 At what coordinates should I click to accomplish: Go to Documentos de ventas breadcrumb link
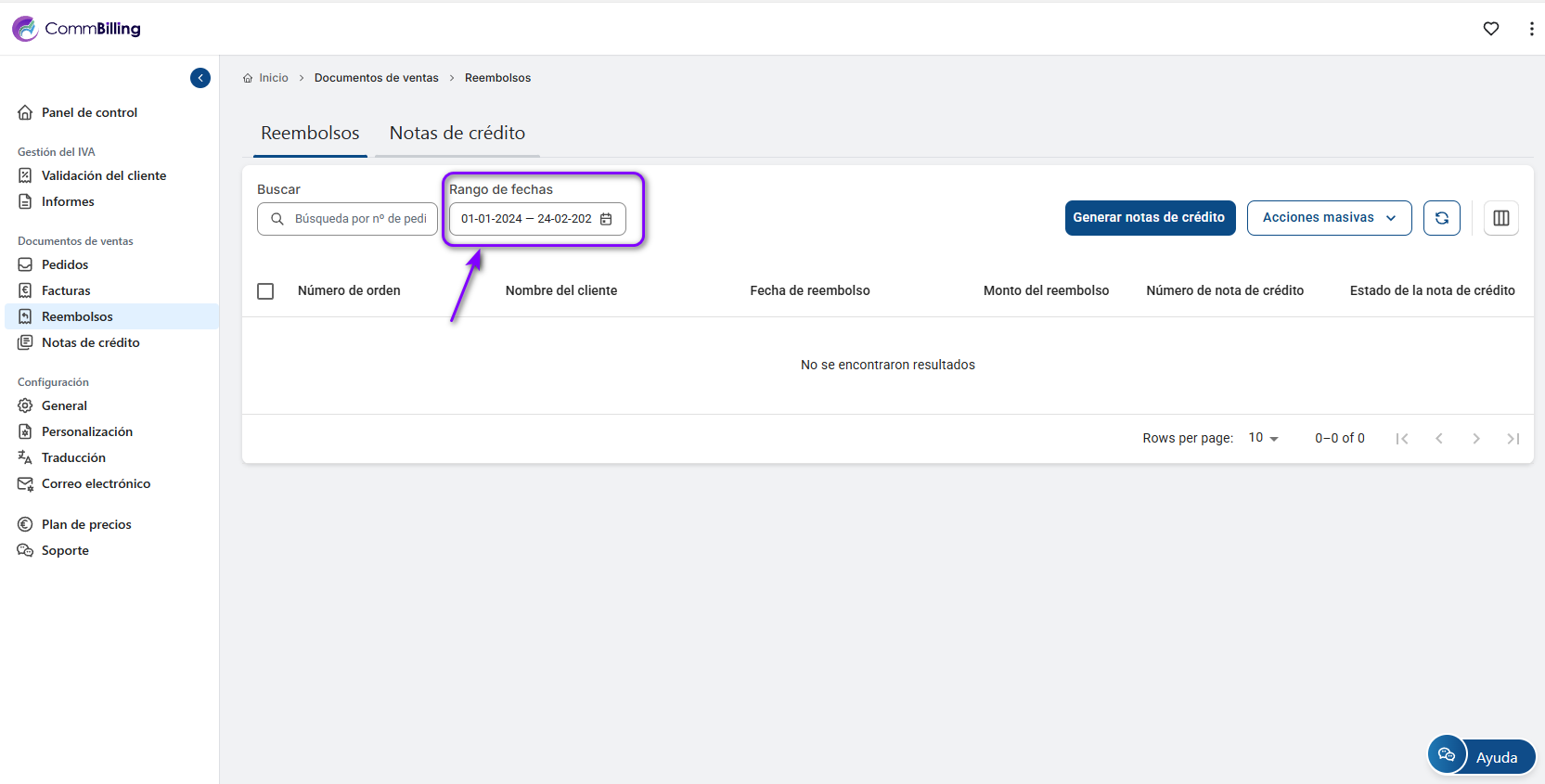pos(376,78)
